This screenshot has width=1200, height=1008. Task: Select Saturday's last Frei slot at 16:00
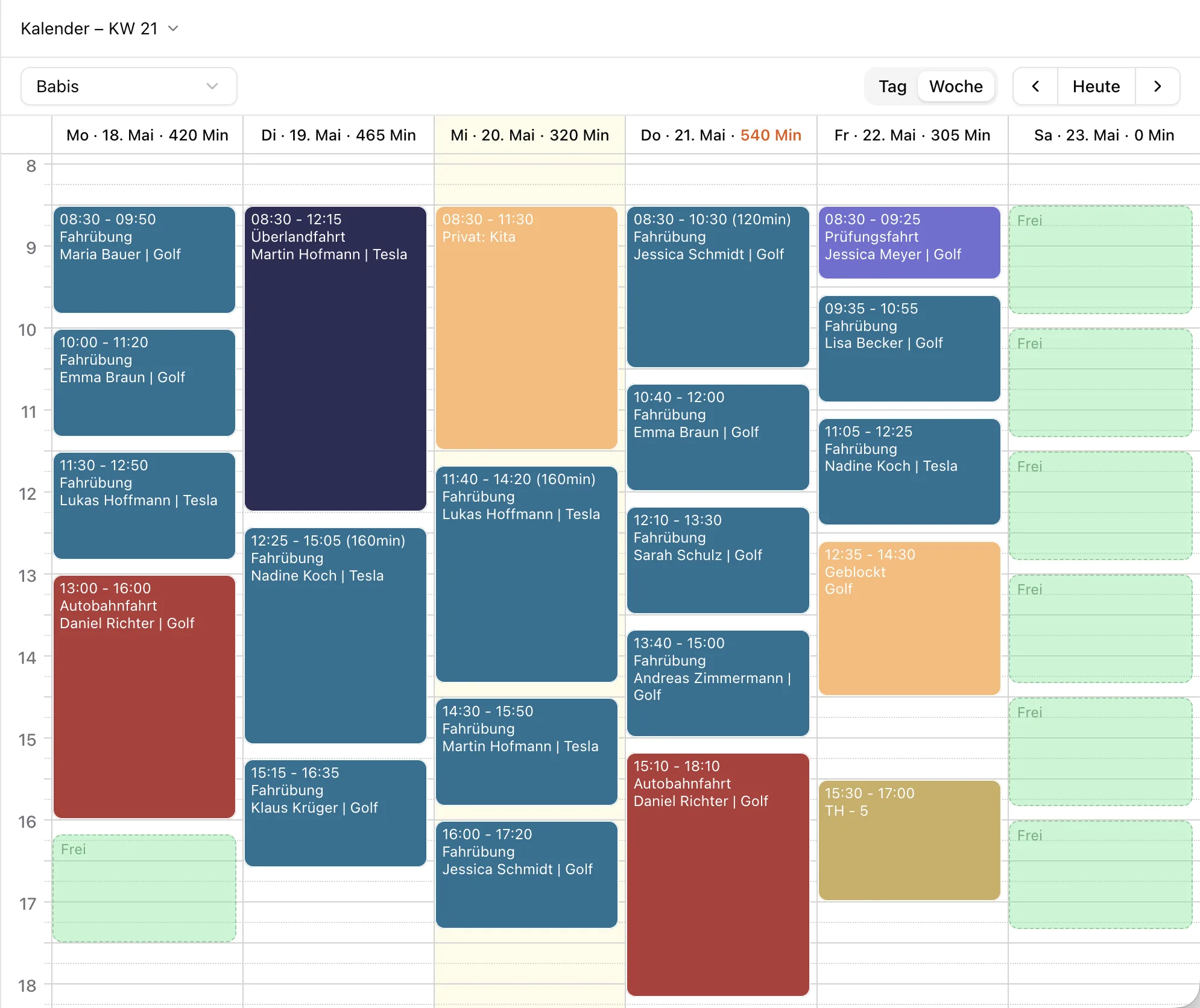1101,875
